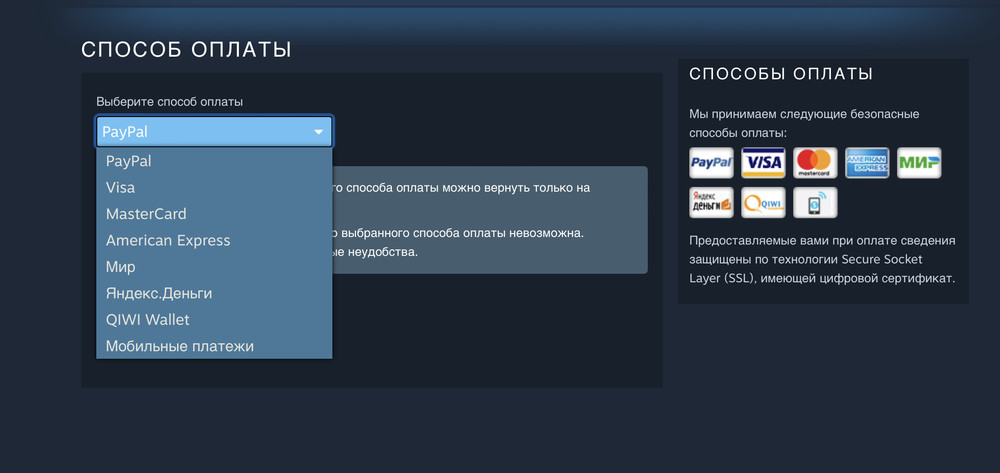
Task: Click the МИР payment logo
Action: (x=919, y=163)
